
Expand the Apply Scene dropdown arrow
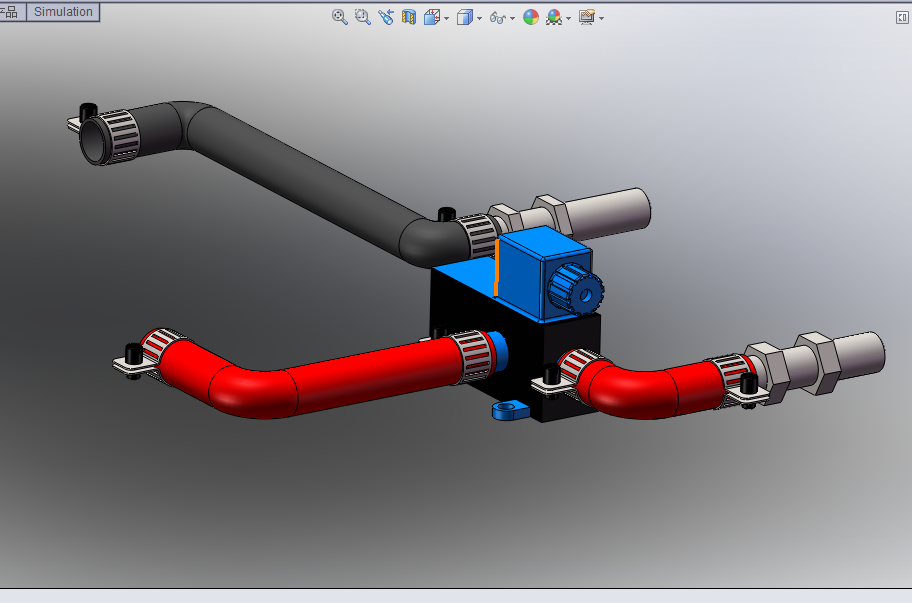568,19
